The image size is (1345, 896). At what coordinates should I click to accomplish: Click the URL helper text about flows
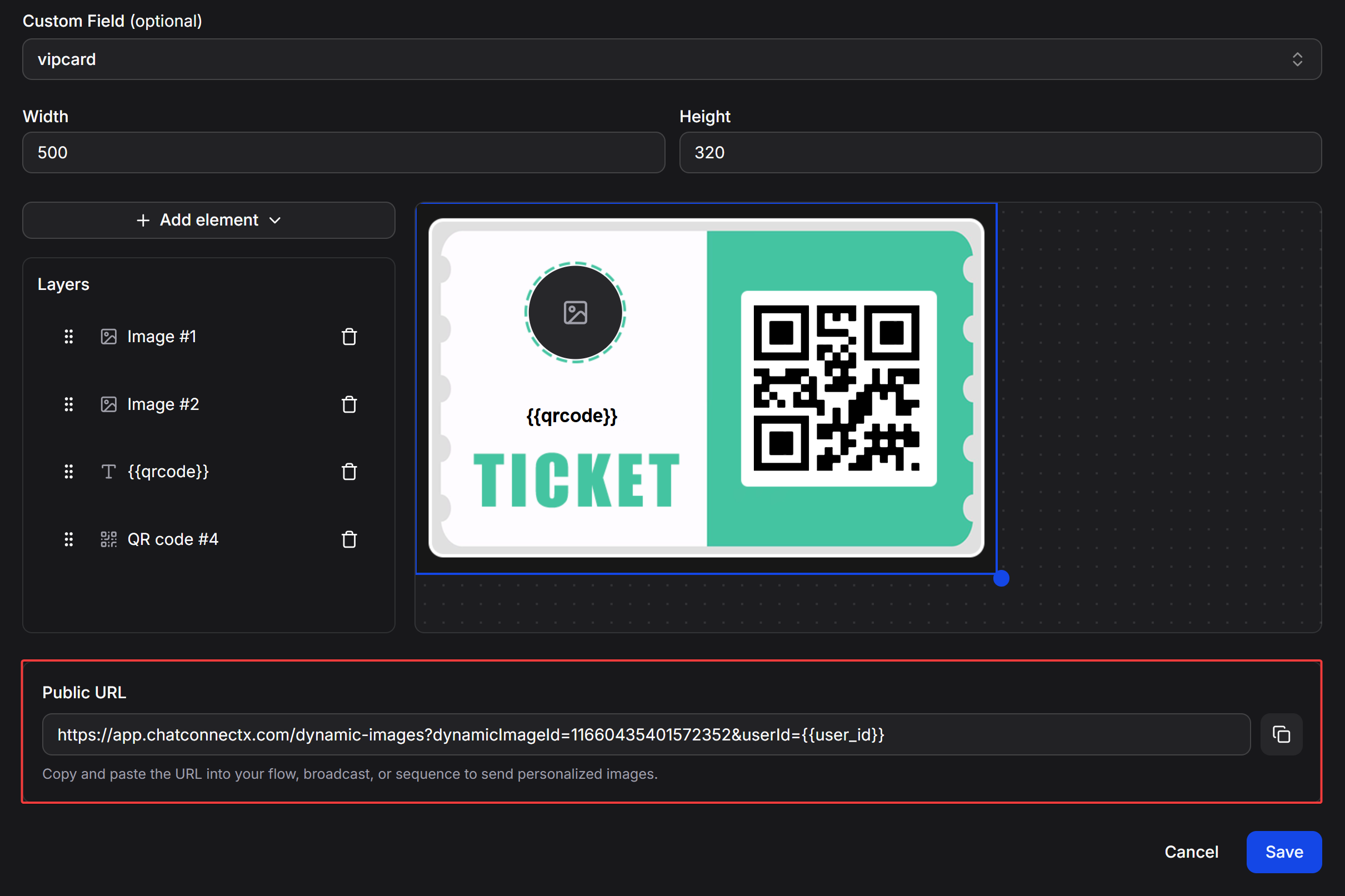tap(349, 774)
